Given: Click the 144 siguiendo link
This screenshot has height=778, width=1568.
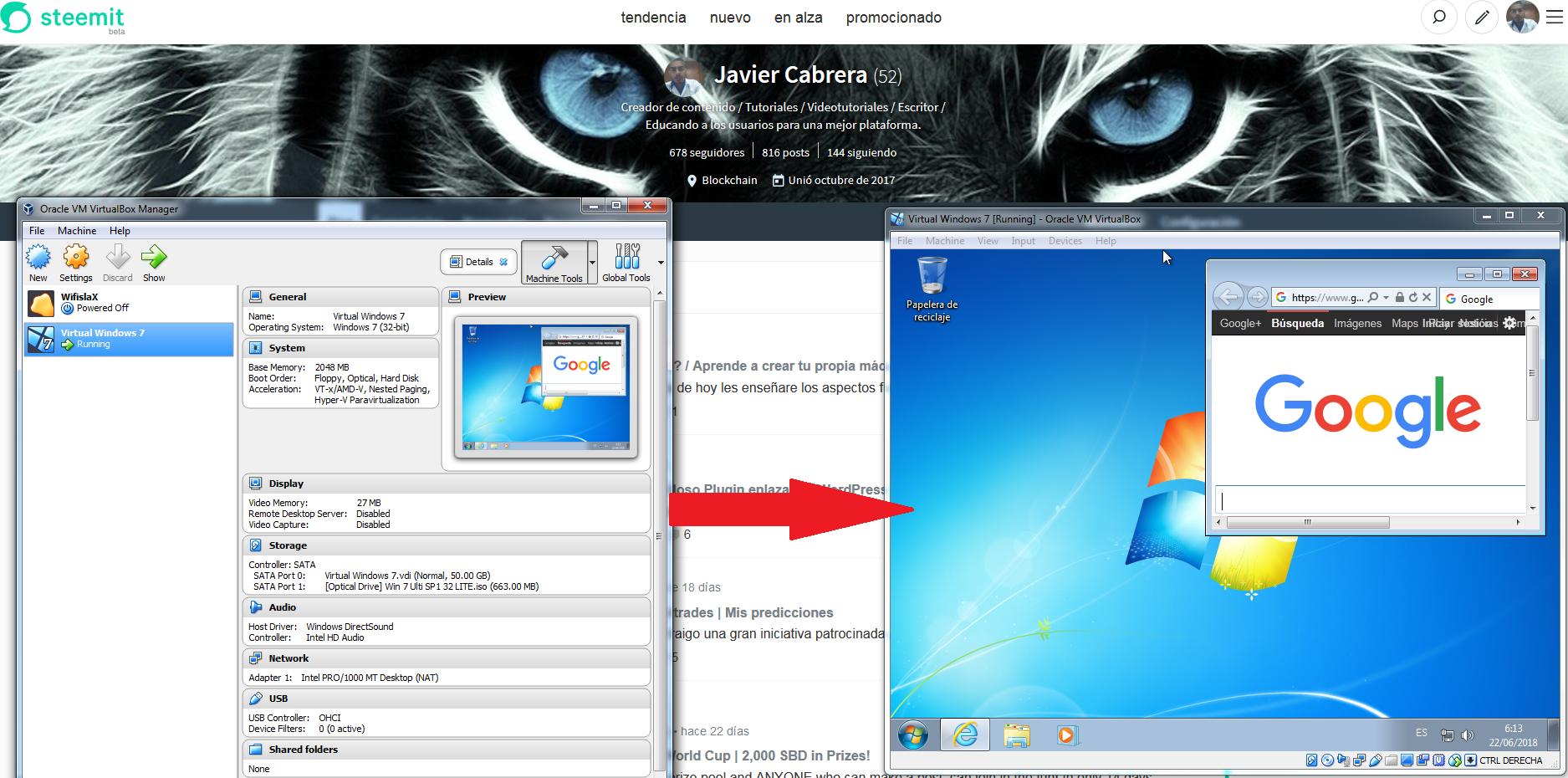Looking at the screenshot, I should 861,152.
